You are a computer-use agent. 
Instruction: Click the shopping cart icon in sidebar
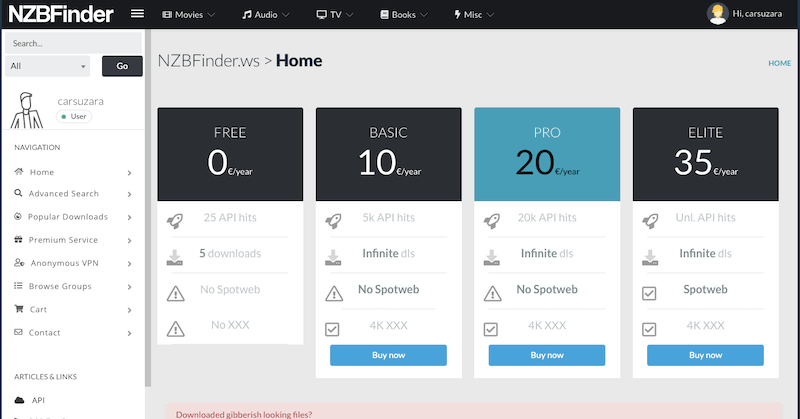[x=19, y=309]
